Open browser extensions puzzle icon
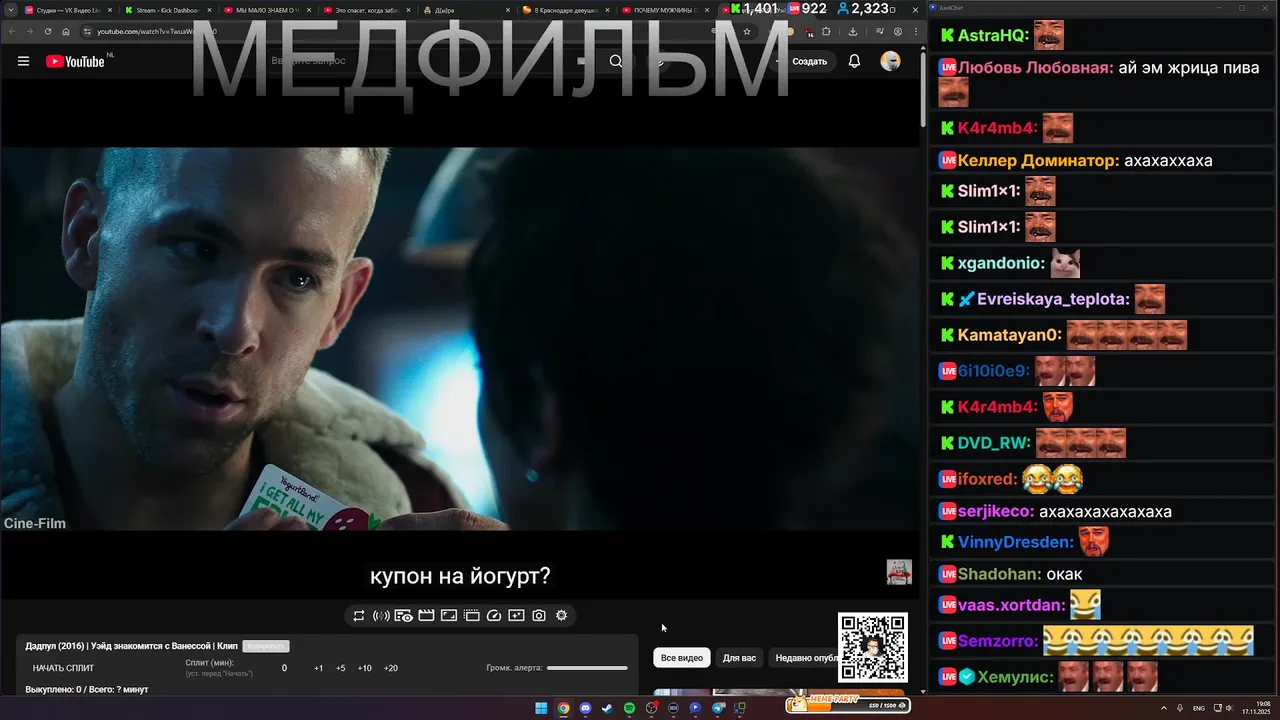 coord(826,31)
